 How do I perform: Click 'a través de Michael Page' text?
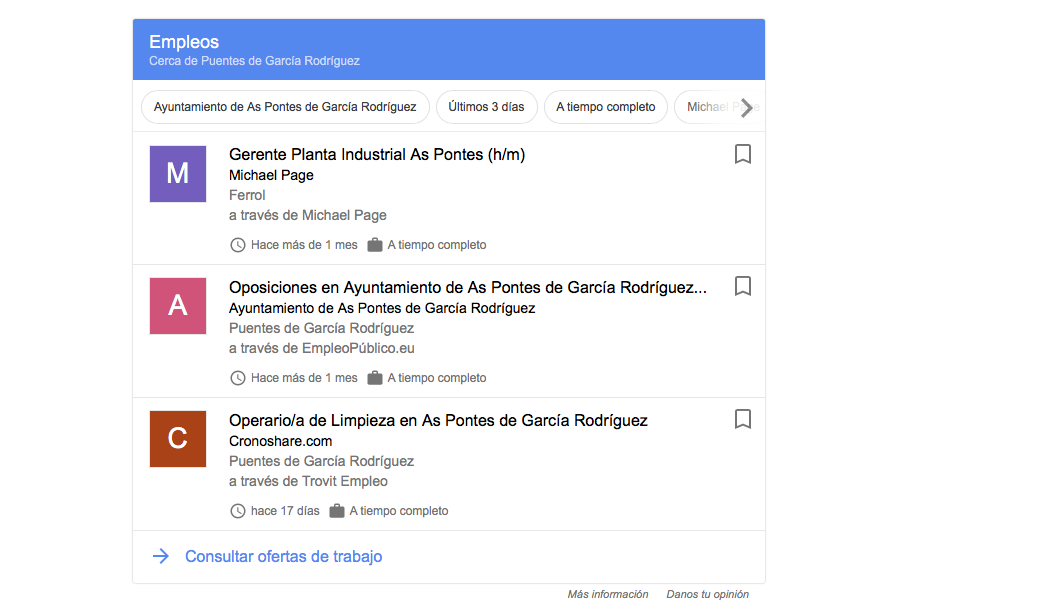307,215
